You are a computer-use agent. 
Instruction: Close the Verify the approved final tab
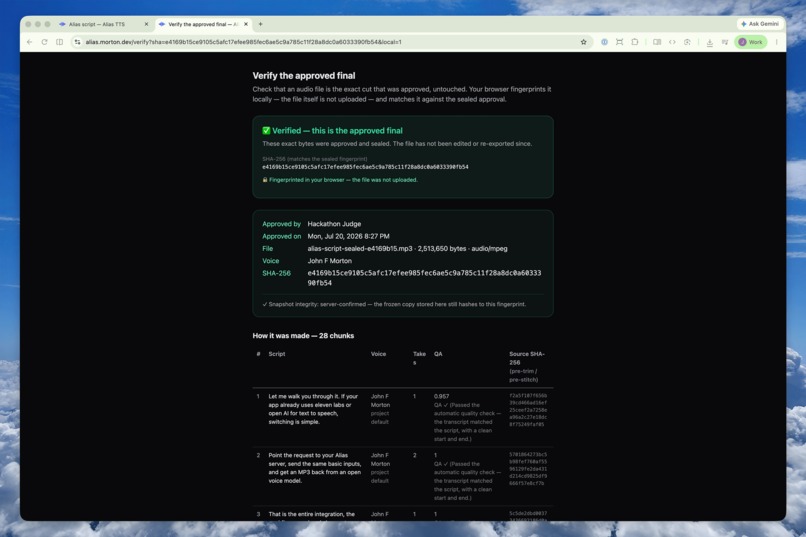pos(246,24)
